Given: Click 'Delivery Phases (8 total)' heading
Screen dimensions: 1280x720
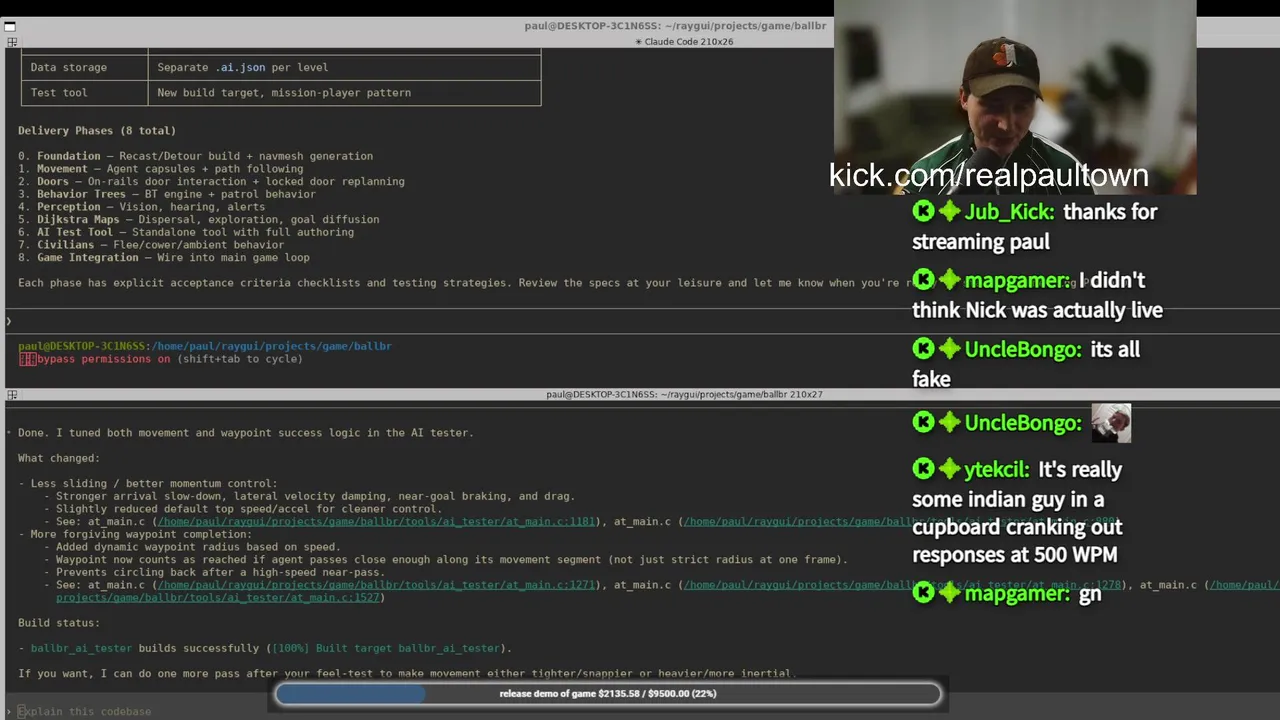Looking at the screenshot, I should (x=97, y=131).
